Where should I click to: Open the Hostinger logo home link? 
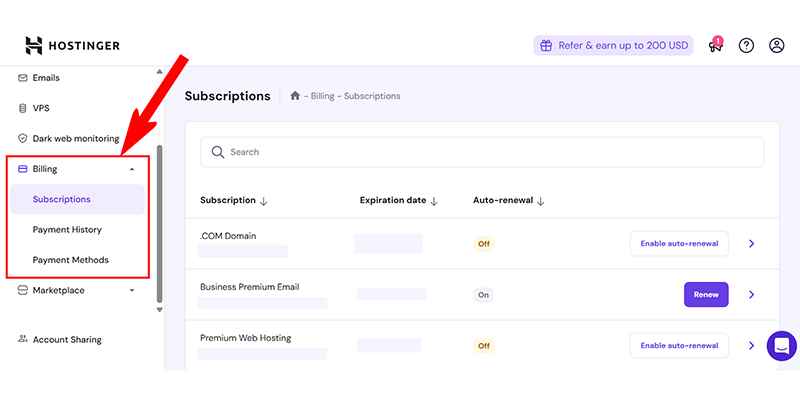(x=72, y=45)
